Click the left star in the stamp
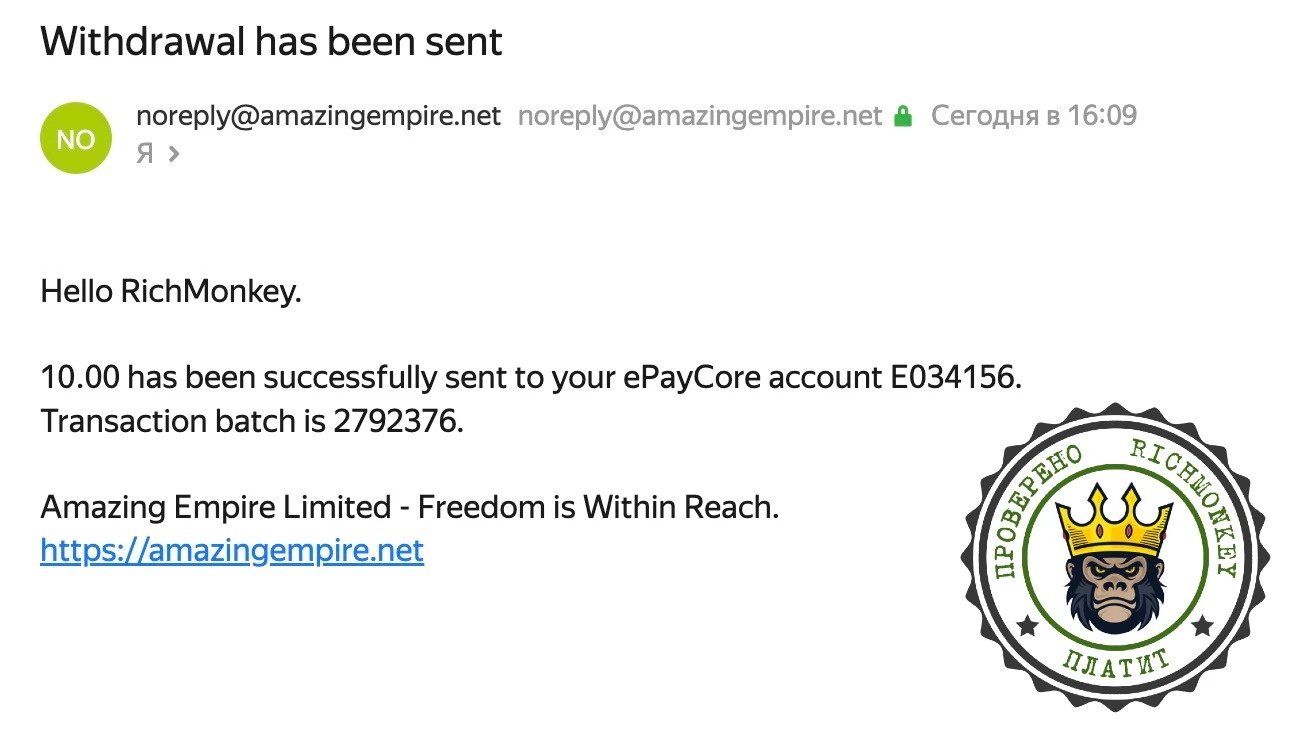 click(1026, 626)
